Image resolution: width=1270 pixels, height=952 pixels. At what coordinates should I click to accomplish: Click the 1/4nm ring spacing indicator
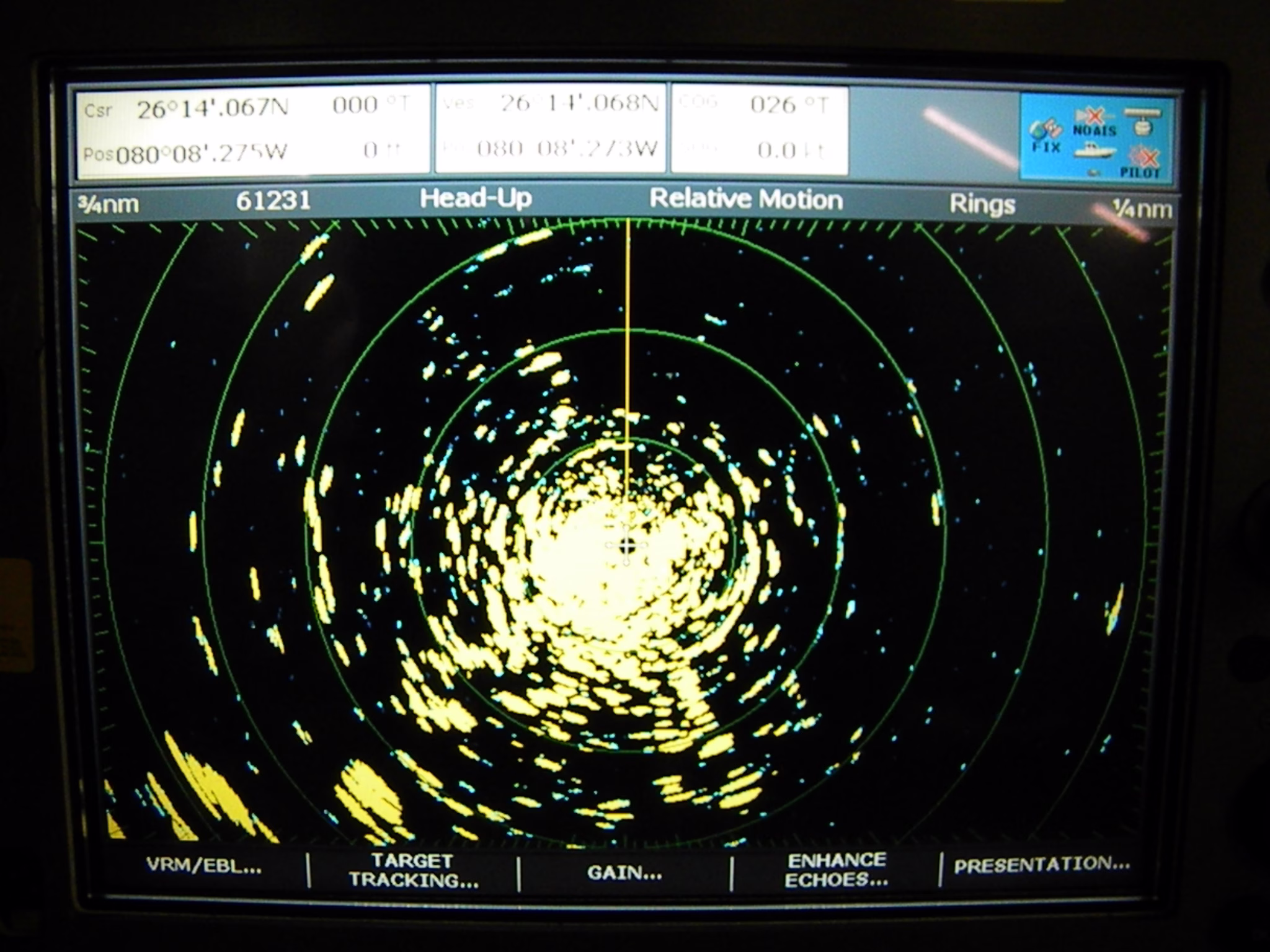tap(1142, 209)
